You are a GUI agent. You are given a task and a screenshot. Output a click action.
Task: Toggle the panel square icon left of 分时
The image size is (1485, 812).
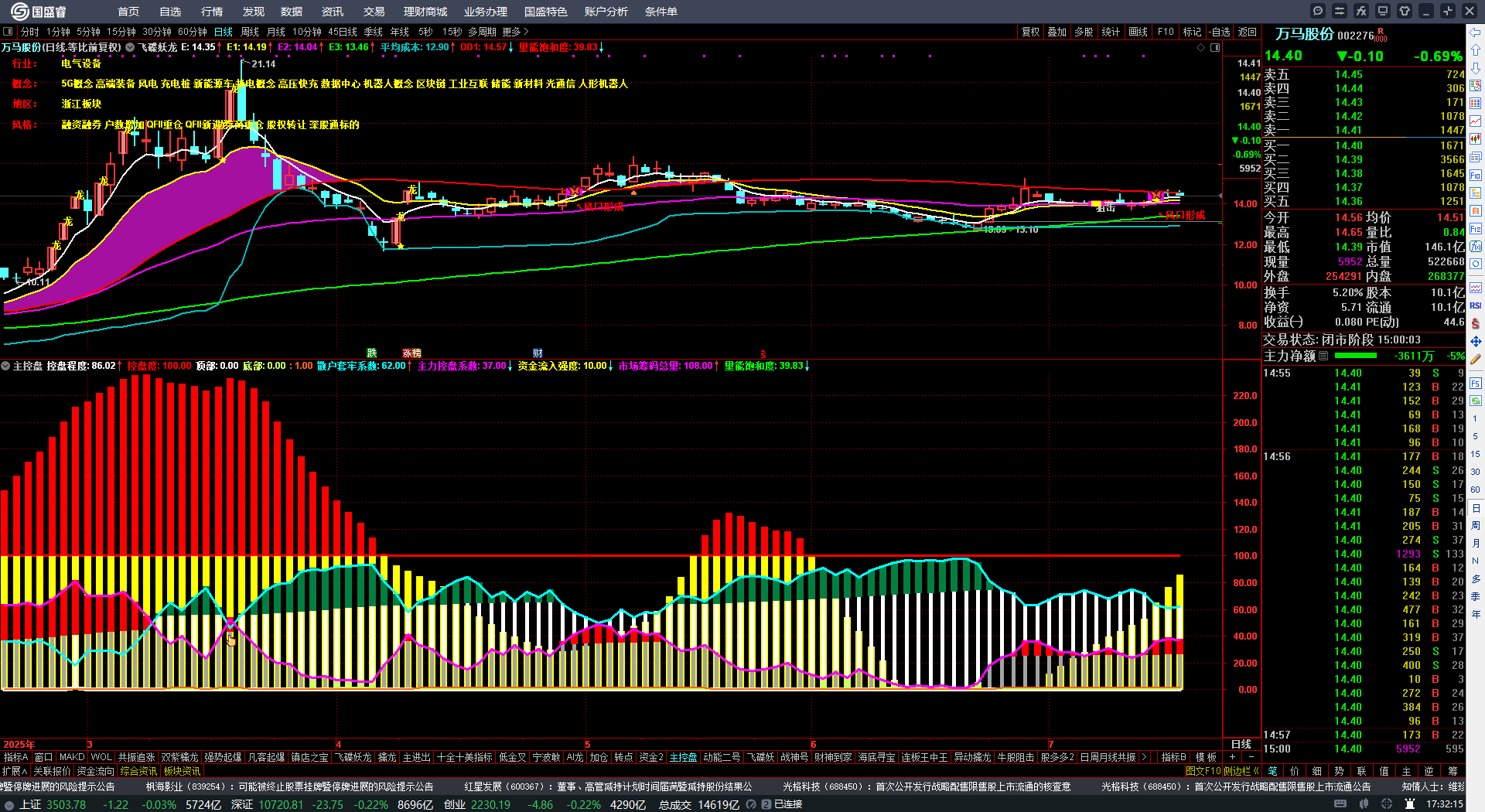pos(8,32)
